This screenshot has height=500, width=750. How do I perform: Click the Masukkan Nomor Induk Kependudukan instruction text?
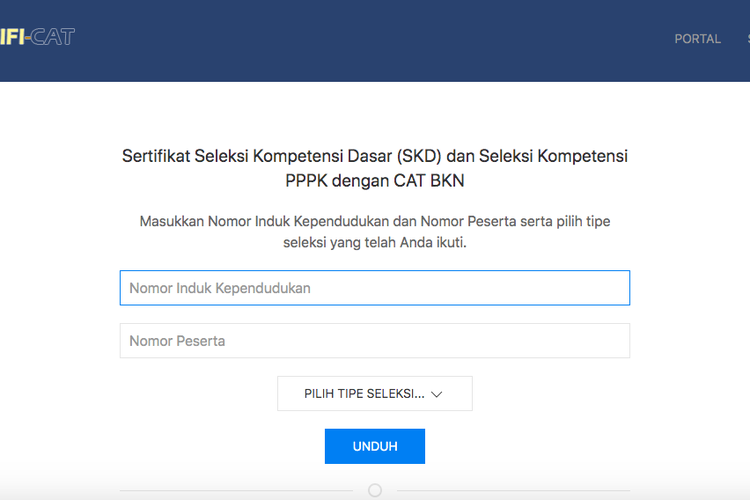(x=374, y=221)
